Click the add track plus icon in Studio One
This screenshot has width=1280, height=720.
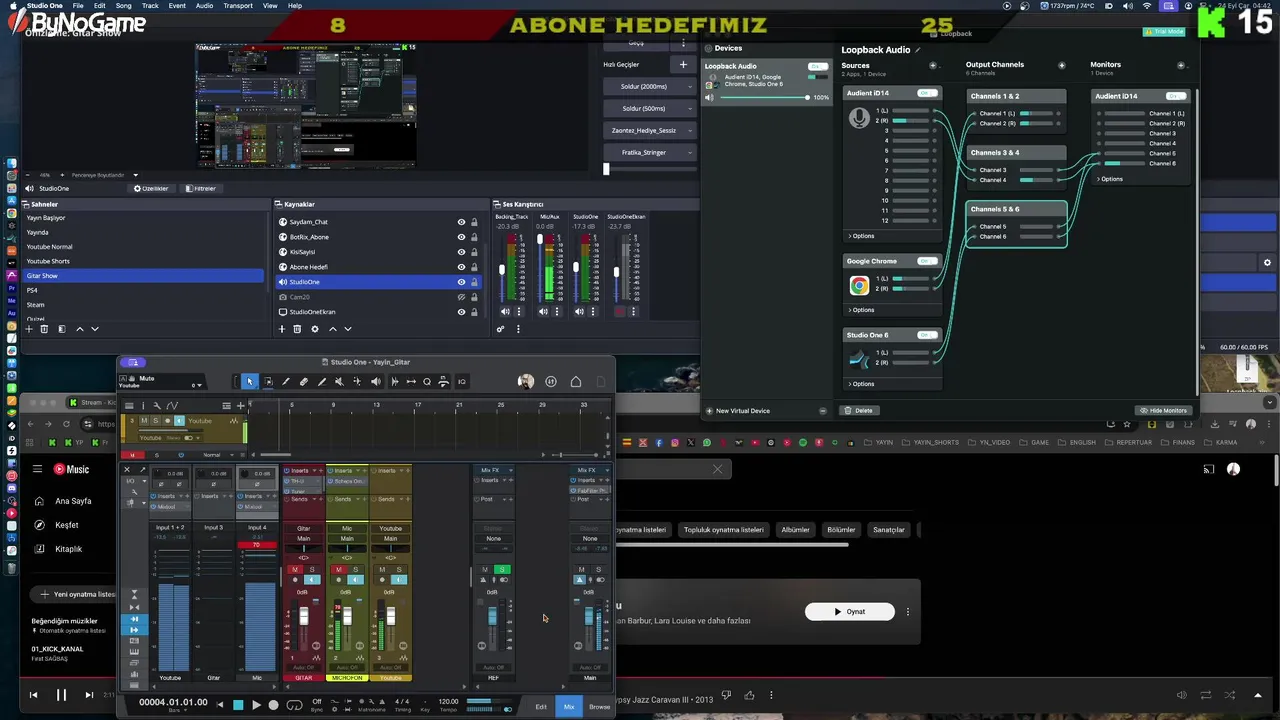240,405
